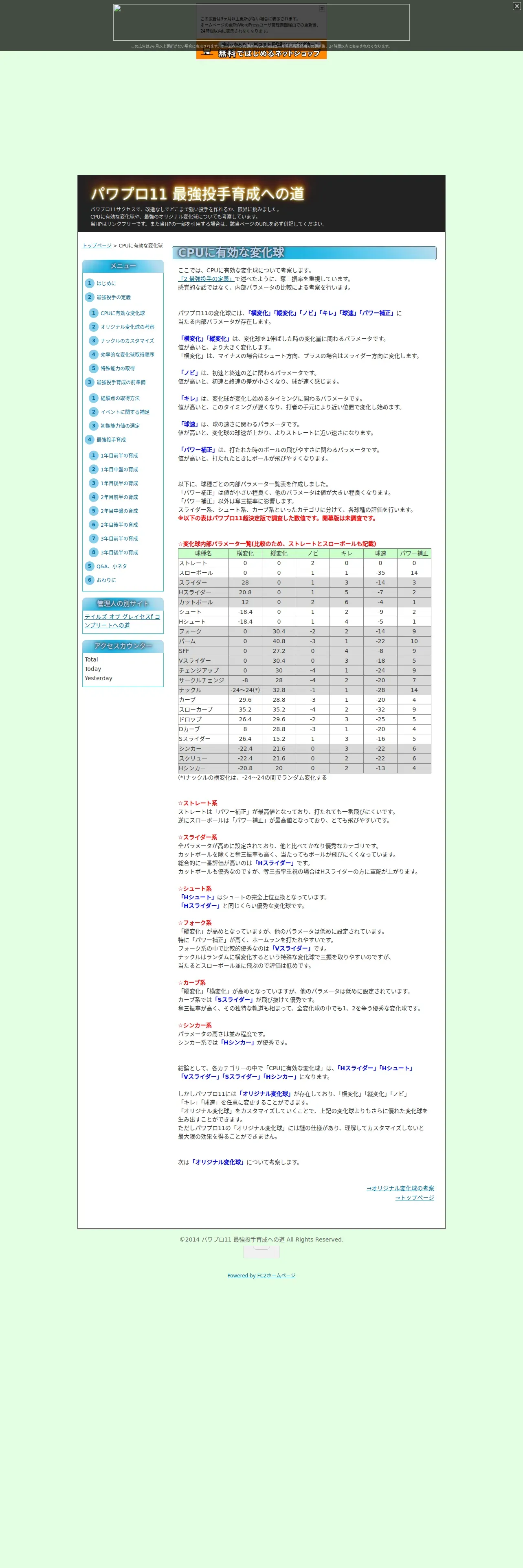Click the 20.8 value in the table
This screenshot has height=1568, width=523.
[x=245, y=592]
